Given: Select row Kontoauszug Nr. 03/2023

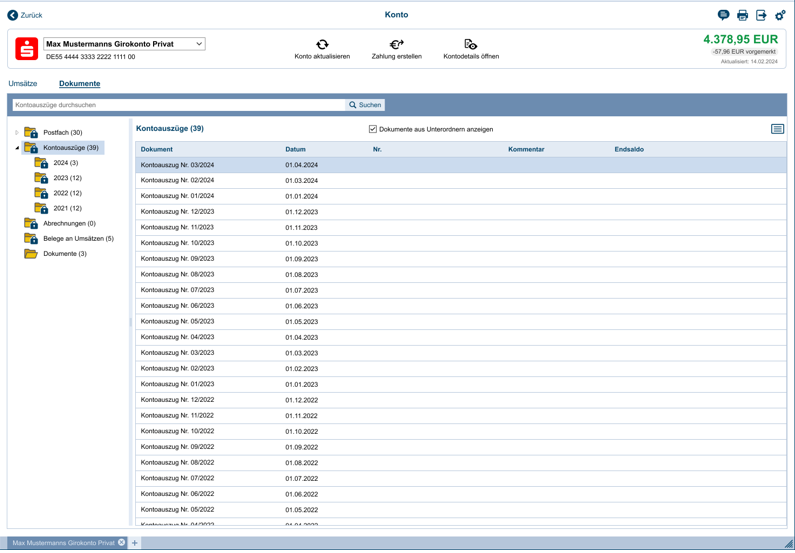Looking at the screenshot, I should [461, 353].
